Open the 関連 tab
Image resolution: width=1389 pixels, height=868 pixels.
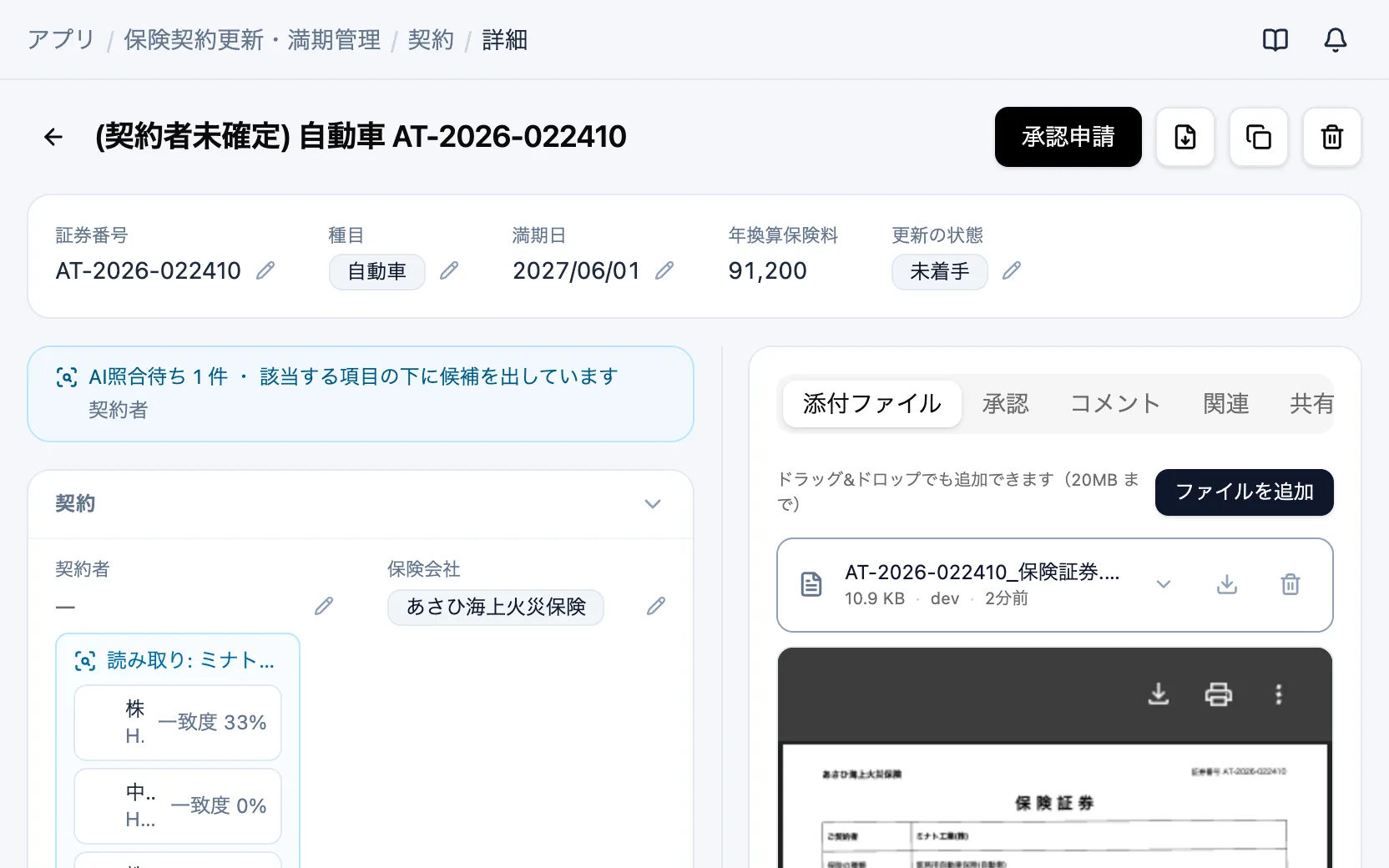(1226, 404)
